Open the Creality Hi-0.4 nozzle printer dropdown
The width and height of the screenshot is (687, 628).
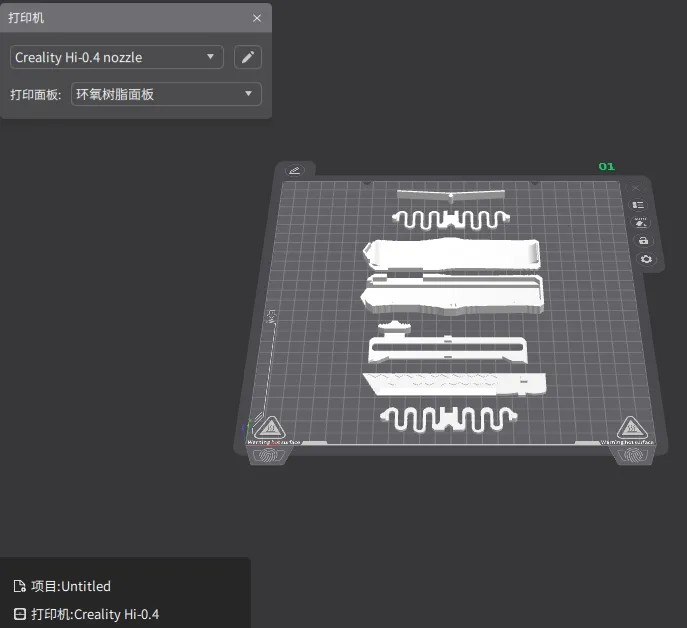tap(116, 57)
